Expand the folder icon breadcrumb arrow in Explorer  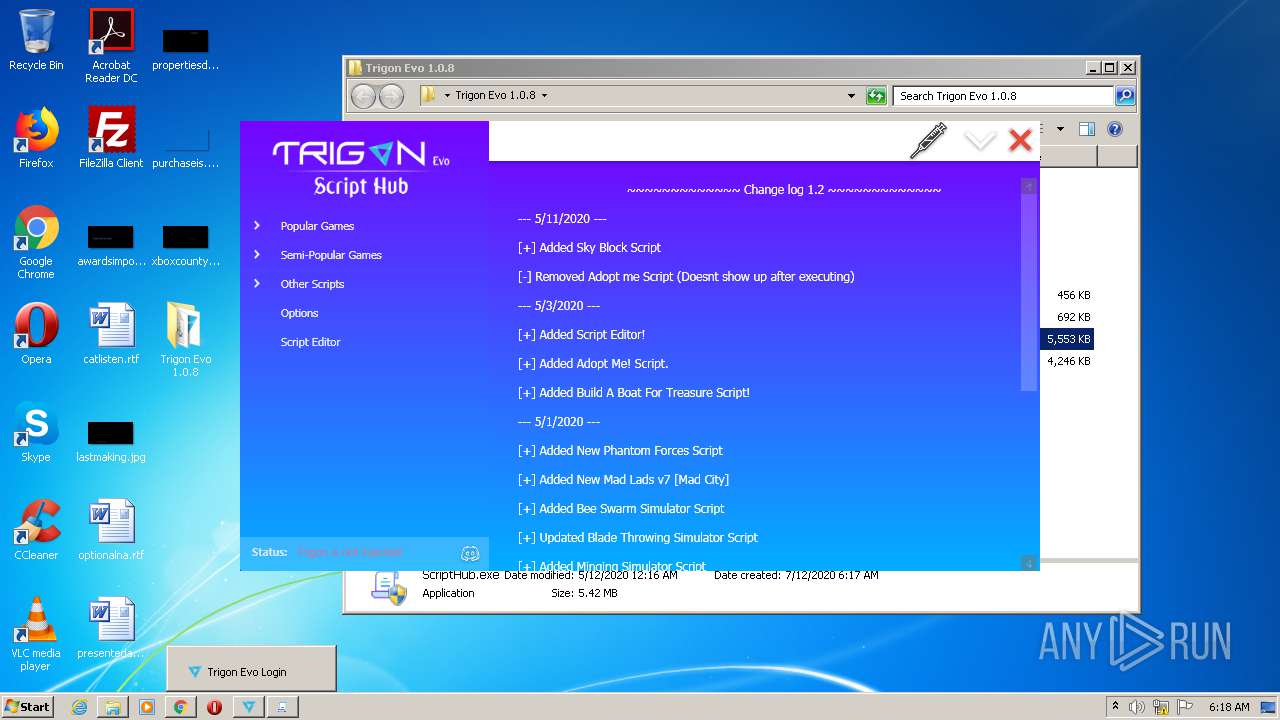tap(448, 96)
